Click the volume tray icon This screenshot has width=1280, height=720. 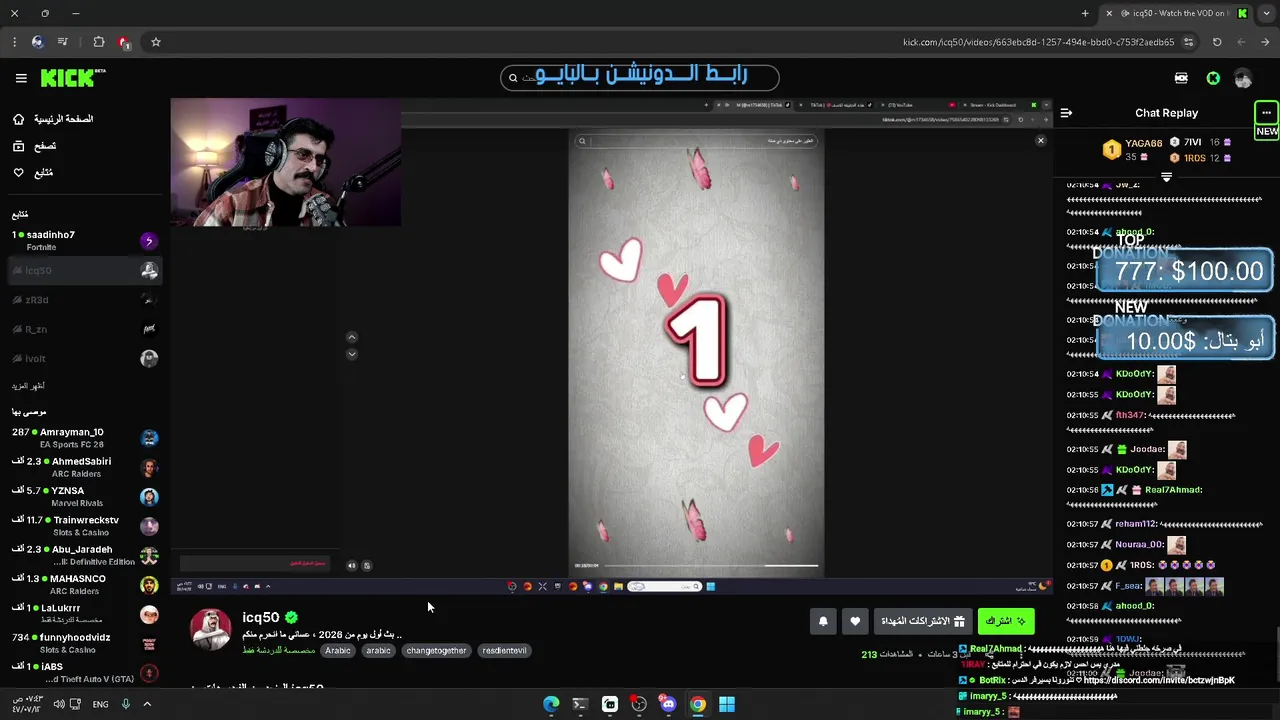pyautogui.click(x=59, y=704)
